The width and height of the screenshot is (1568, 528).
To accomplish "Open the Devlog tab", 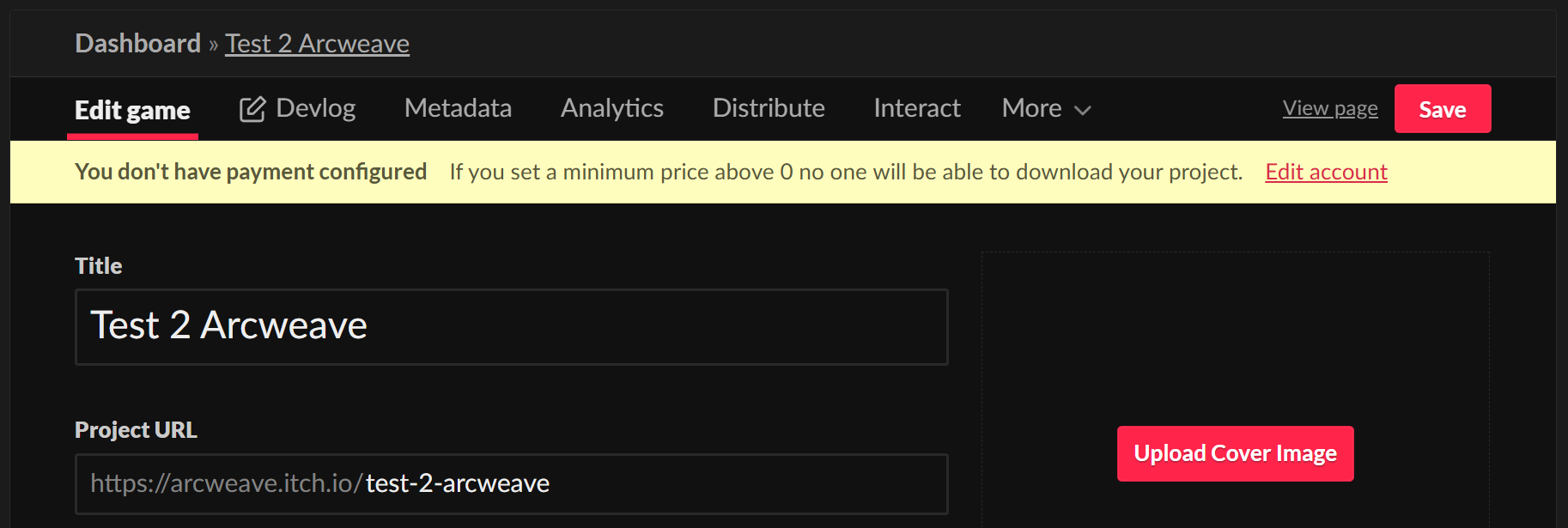I will tap(314, 108).
